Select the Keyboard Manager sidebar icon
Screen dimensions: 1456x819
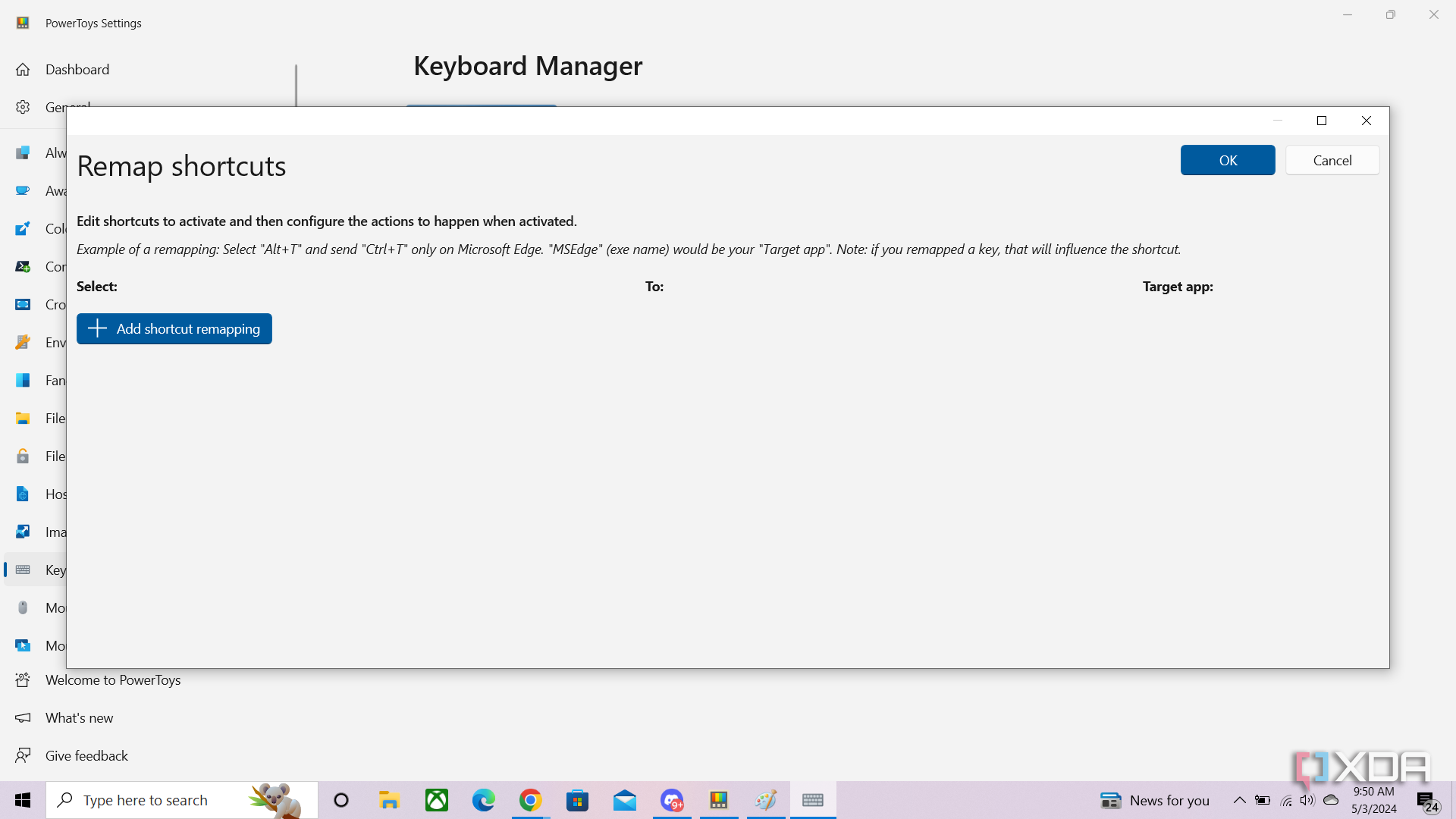[23, 570]
